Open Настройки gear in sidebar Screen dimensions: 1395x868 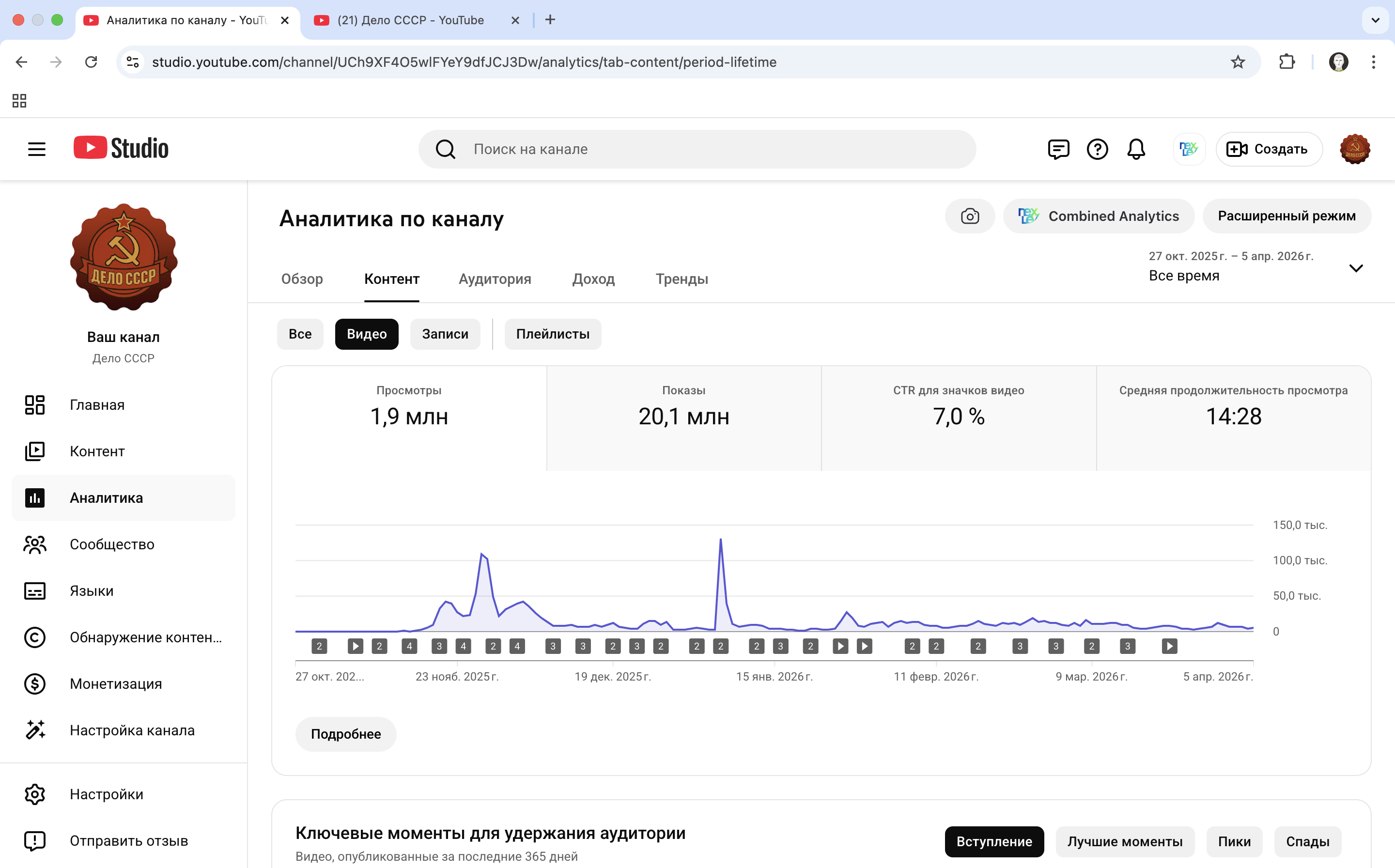106,794
